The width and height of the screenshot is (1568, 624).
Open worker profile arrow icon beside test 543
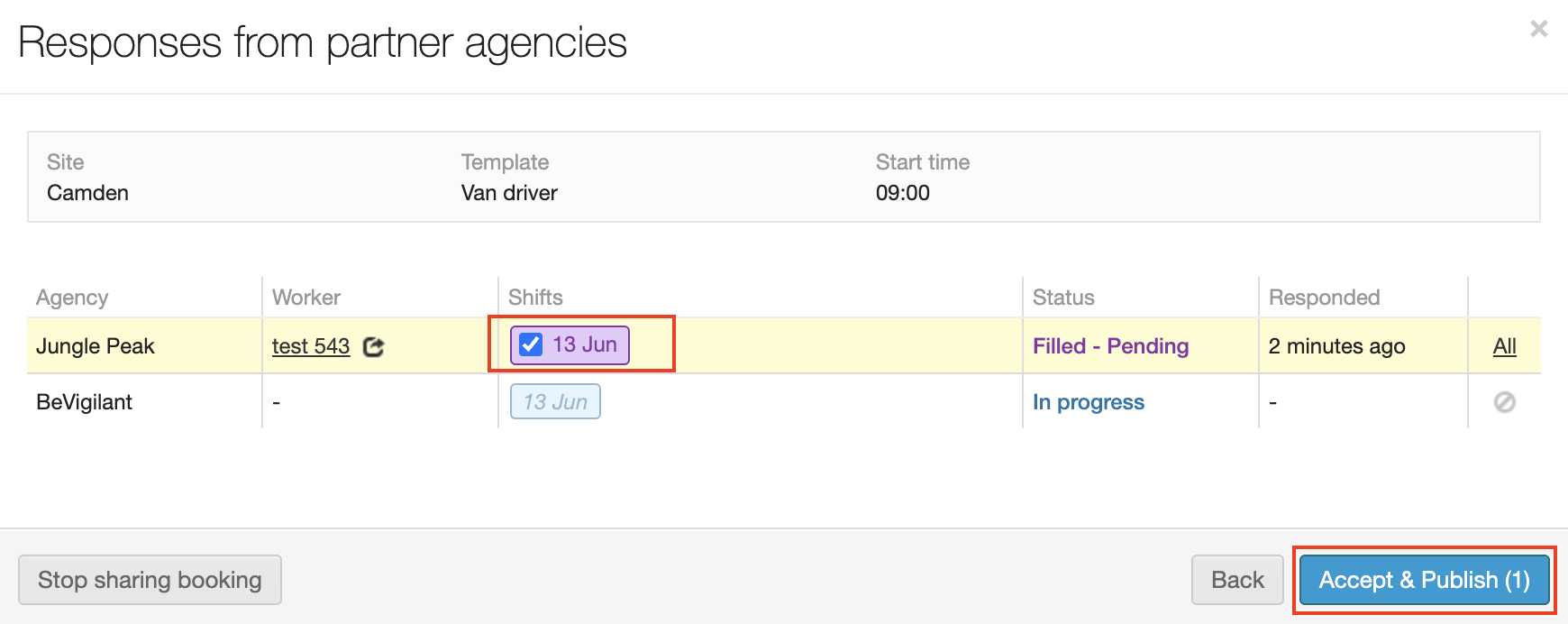point(373,347)
